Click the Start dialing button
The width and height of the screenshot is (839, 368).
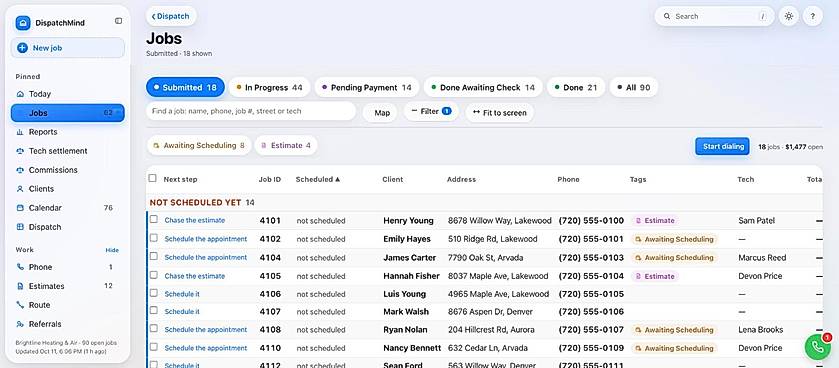722,147
